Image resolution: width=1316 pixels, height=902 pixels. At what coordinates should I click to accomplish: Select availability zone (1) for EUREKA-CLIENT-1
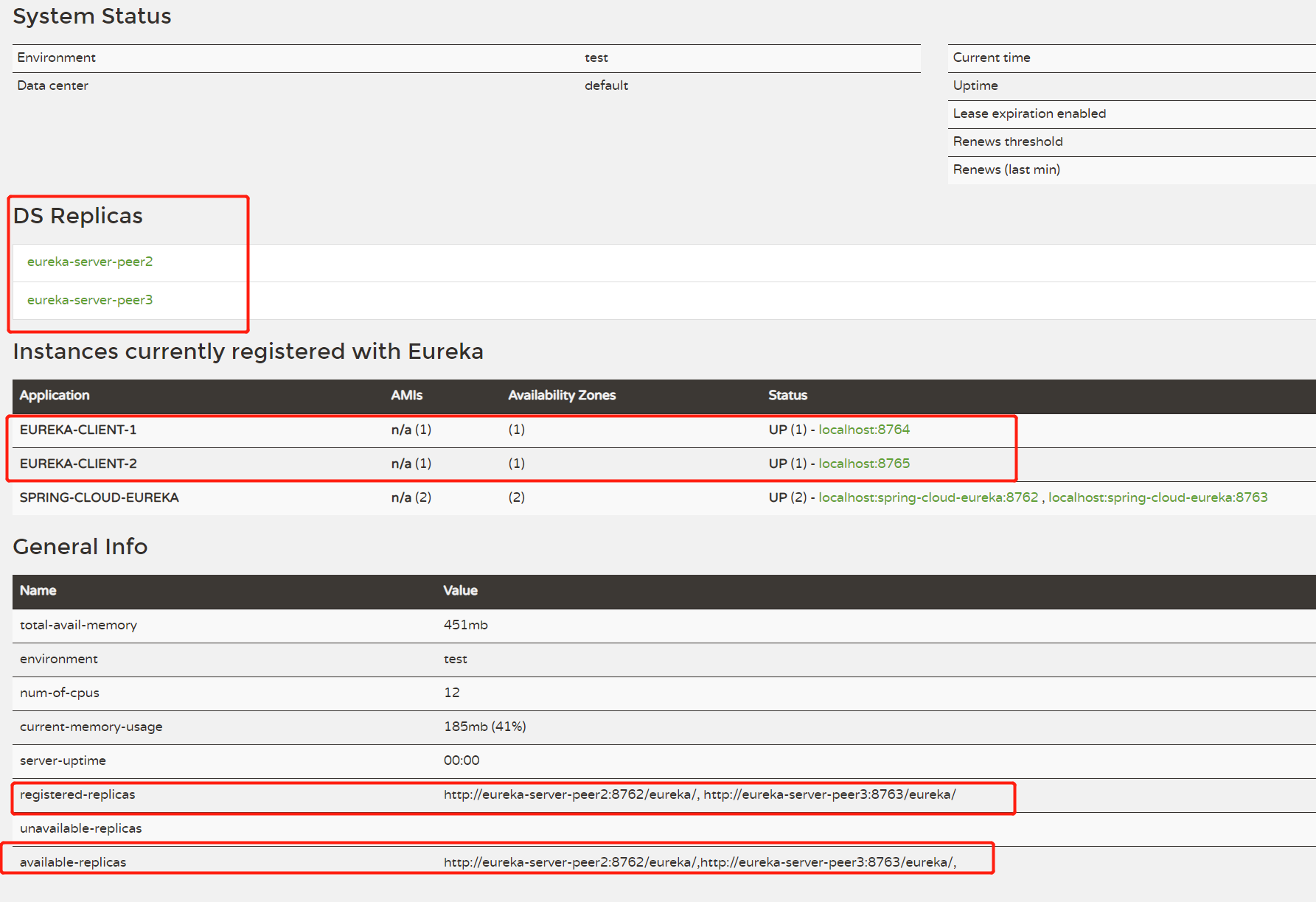pos(517,430)
